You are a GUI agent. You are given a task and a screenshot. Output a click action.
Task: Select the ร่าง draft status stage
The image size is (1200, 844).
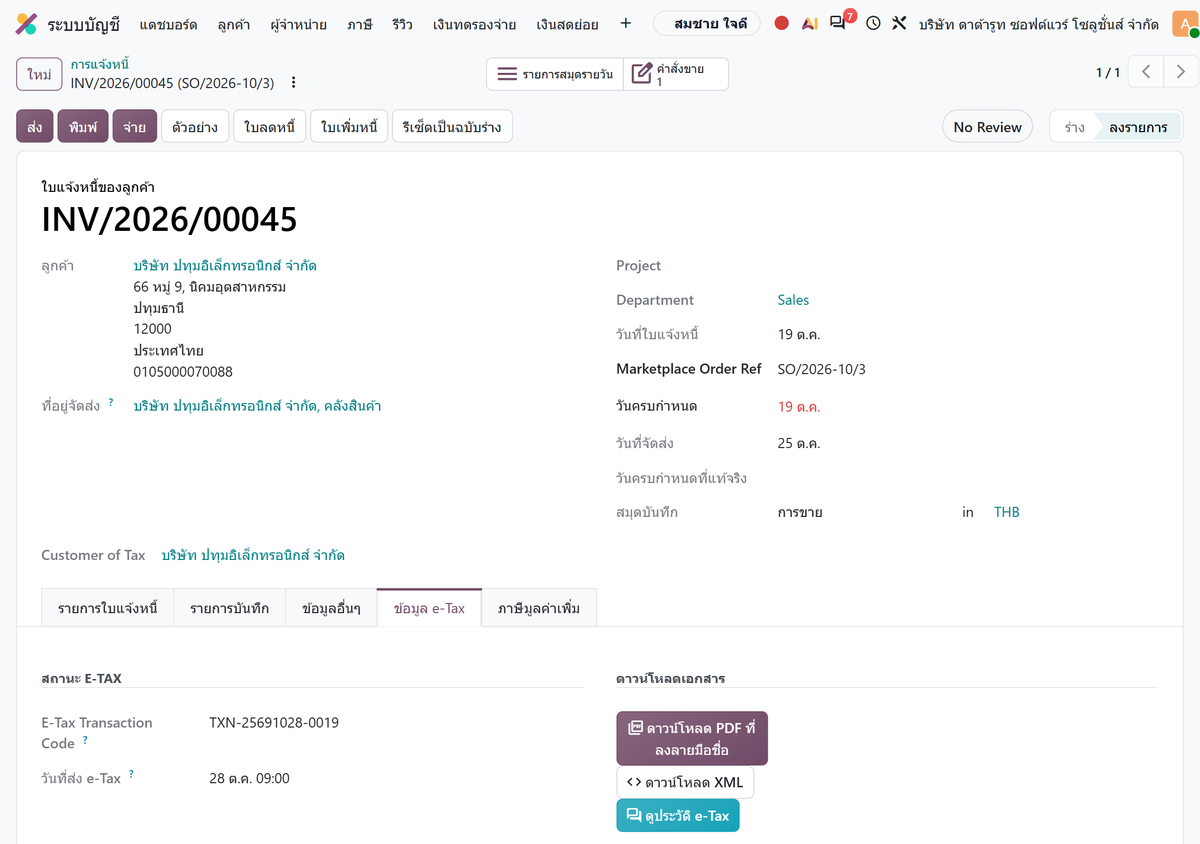1074,127
